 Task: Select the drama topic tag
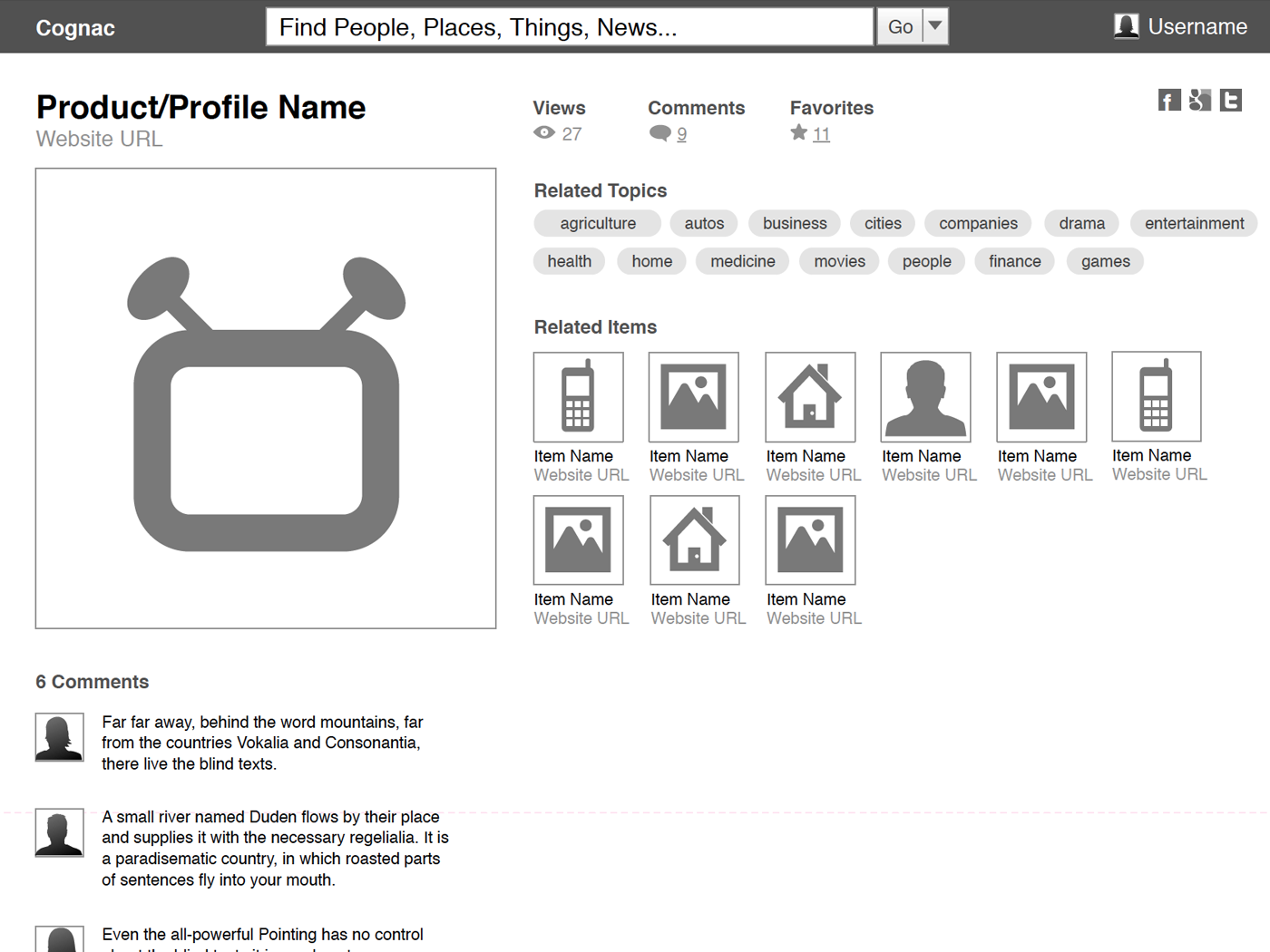coord(1082,223)
